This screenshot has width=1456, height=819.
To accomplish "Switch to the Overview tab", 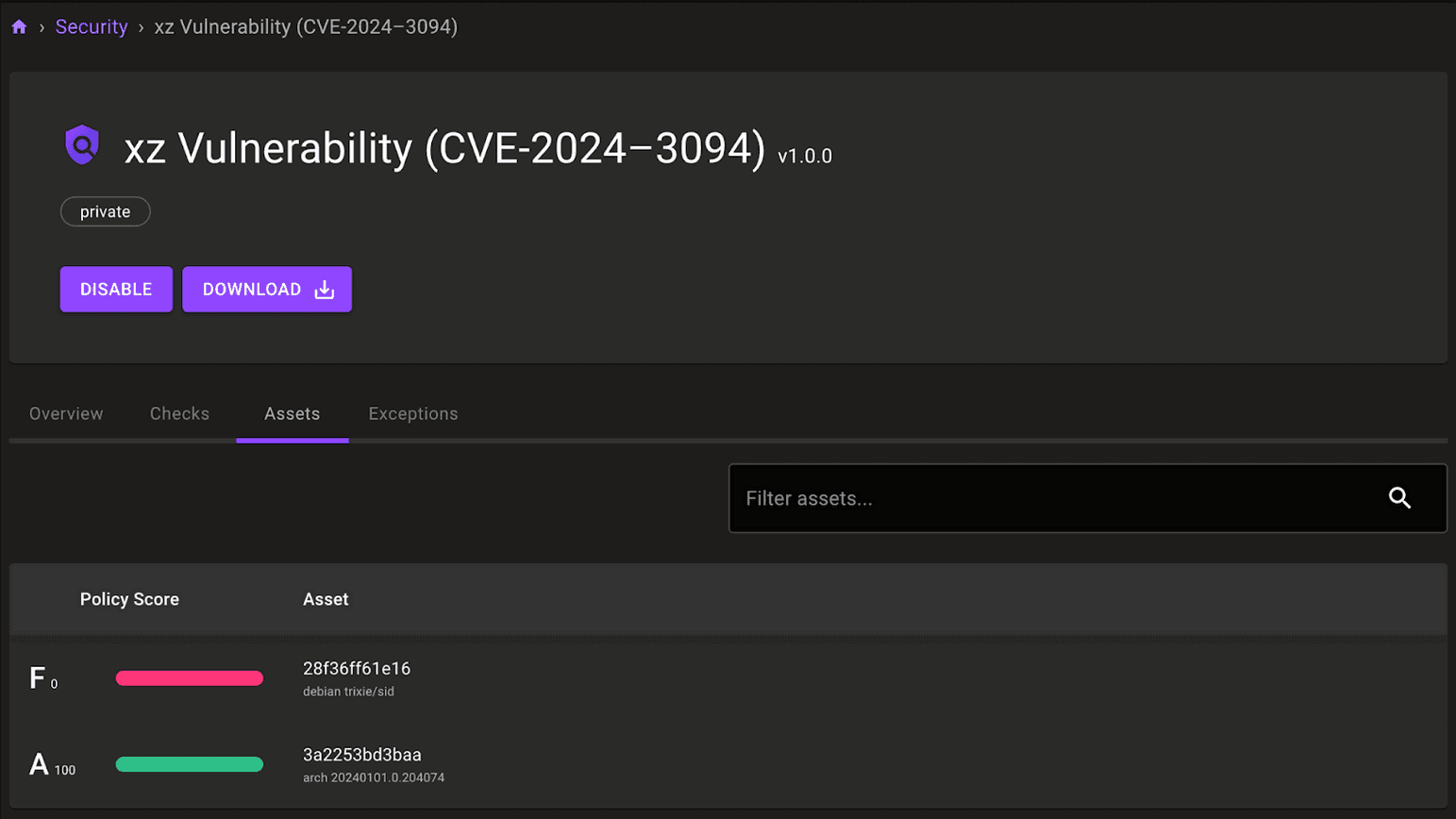I will [x=65, y=413].
